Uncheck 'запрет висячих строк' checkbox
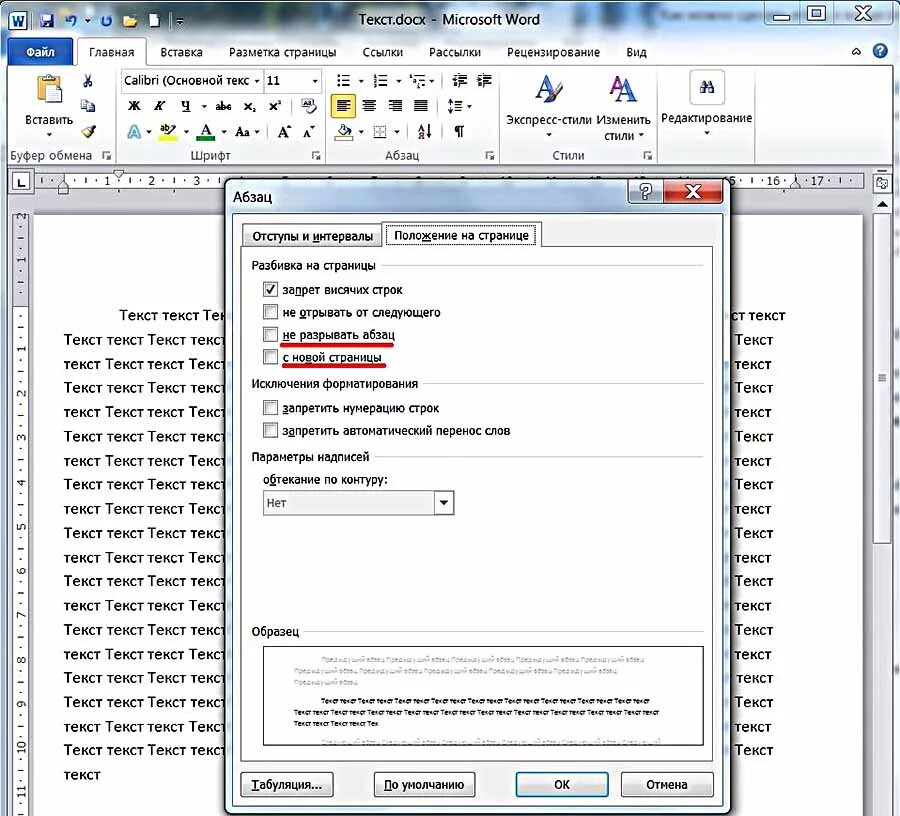Viewport: 900px width, 816px height. (x=270, y=289)
